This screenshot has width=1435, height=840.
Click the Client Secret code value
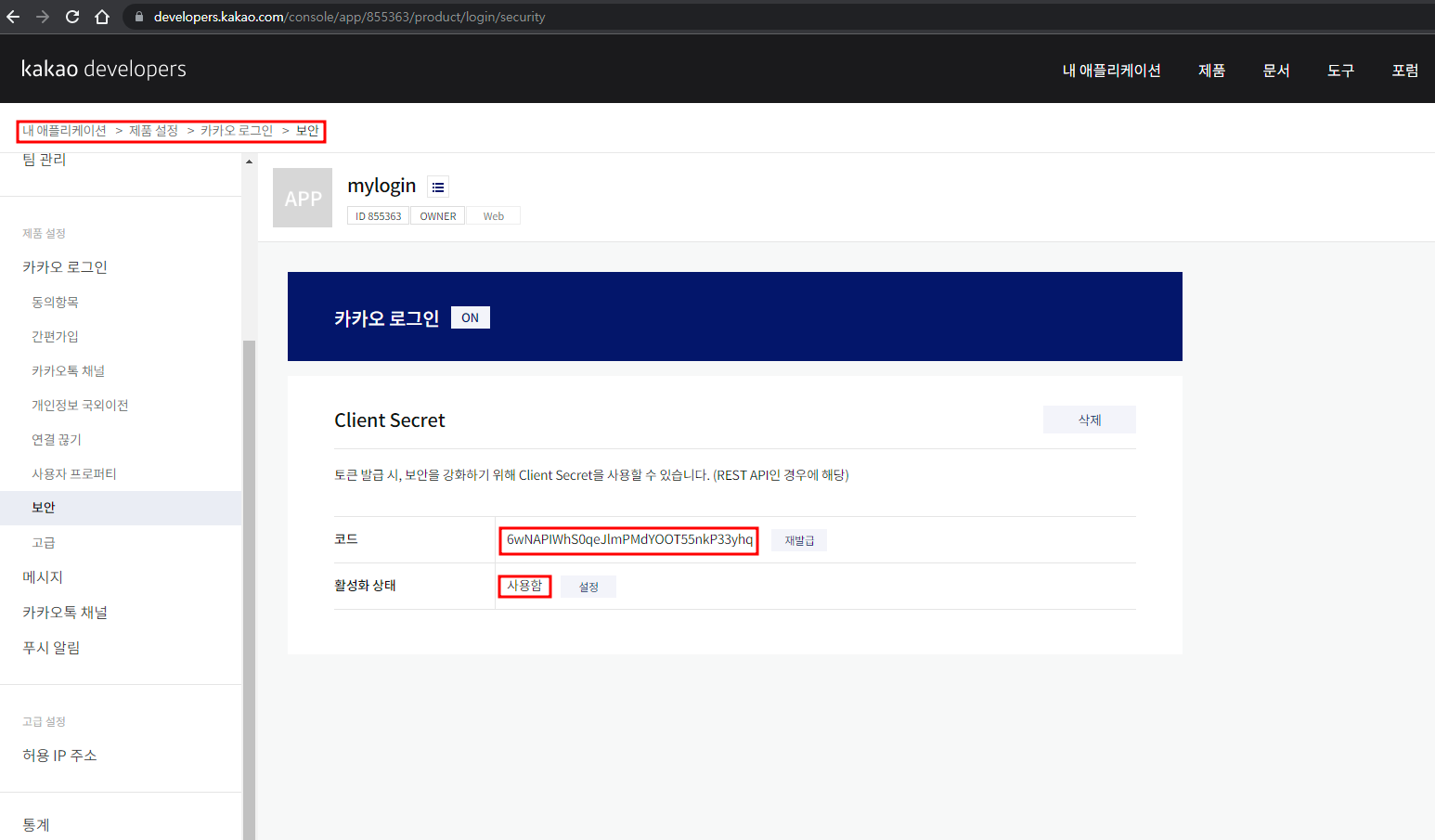[x=629, y=539]
